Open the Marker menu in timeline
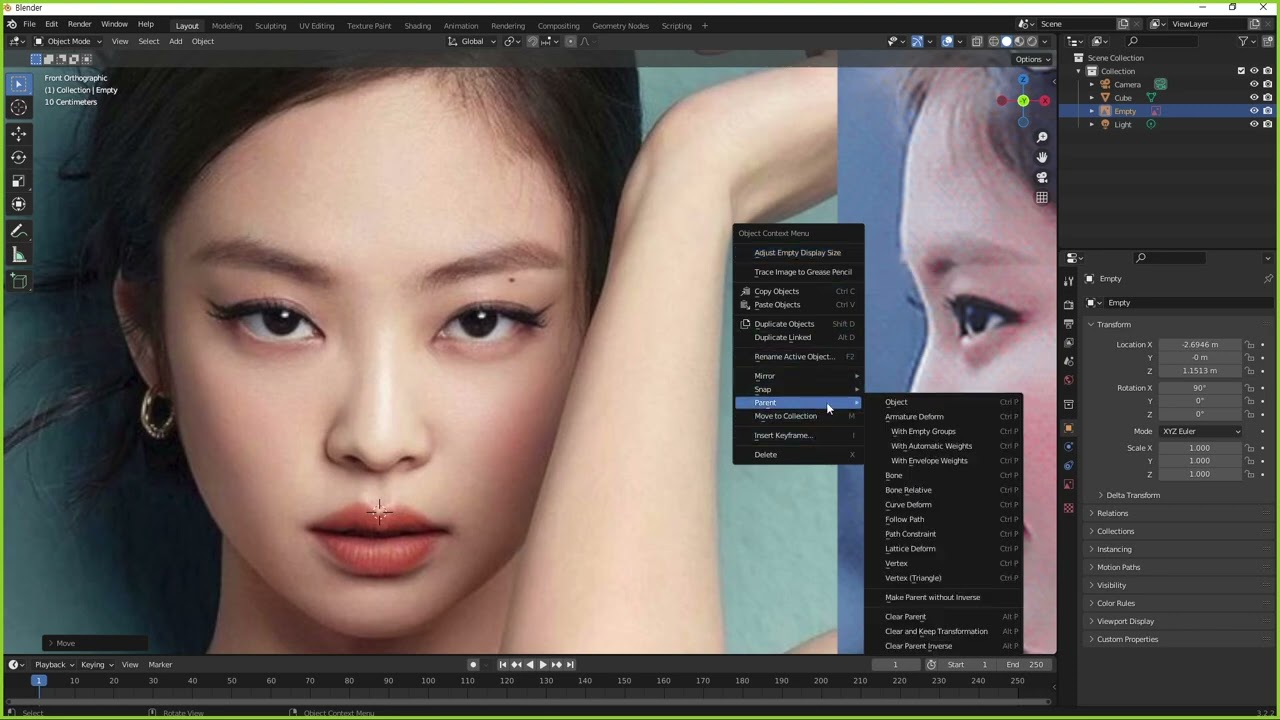Viewport: 1280px width, 720px height. click(160, 665)
